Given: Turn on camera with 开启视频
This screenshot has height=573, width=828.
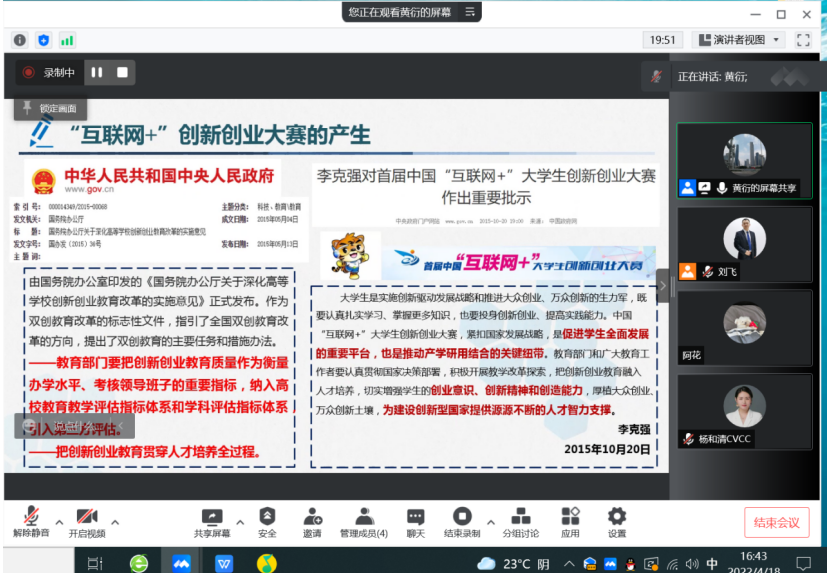Looking at the screenshot, I should point(87,521).
